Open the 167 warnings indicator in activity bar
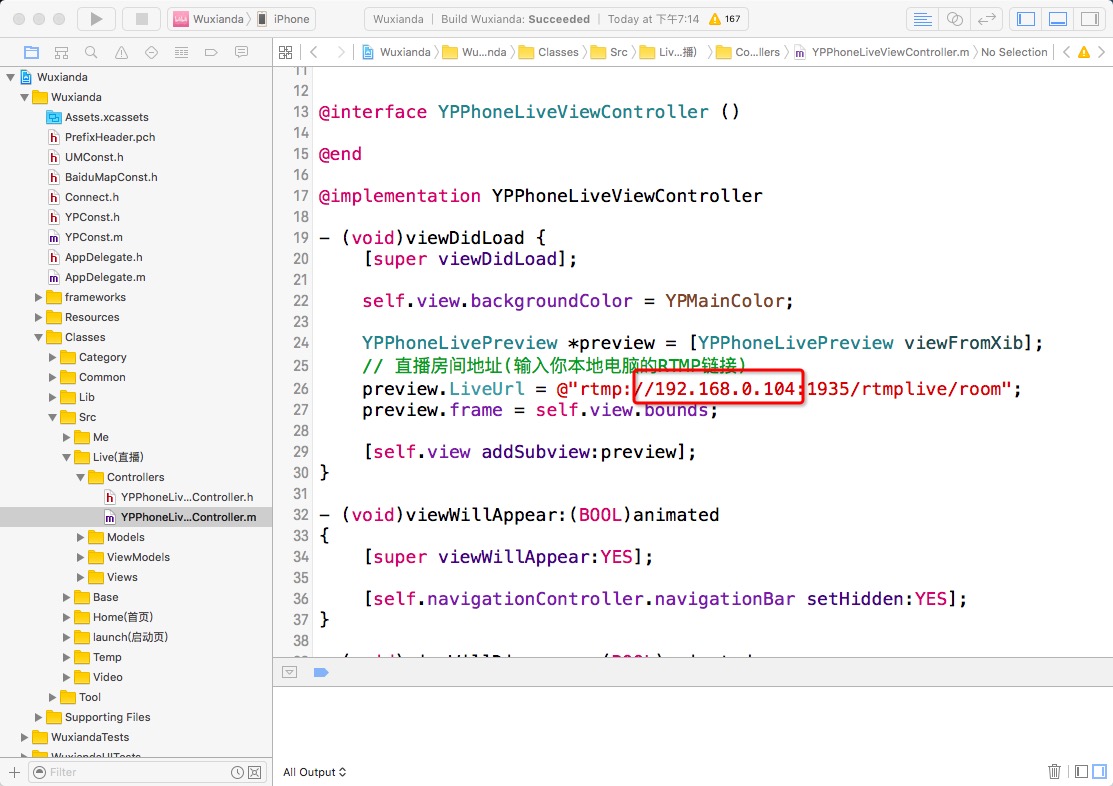The height and width of the screenshot is (786, 1113). point(725,19)
